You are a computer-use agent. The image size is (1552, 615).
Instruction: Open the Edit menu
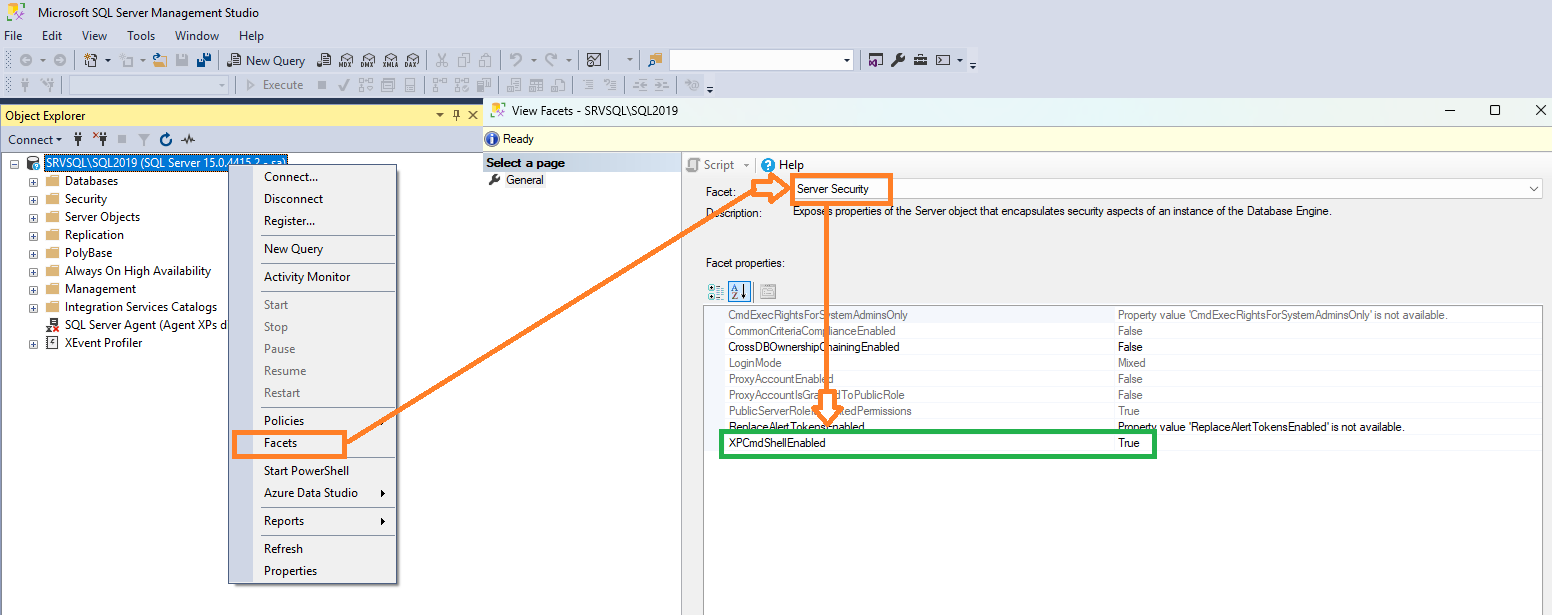point(52,36)
